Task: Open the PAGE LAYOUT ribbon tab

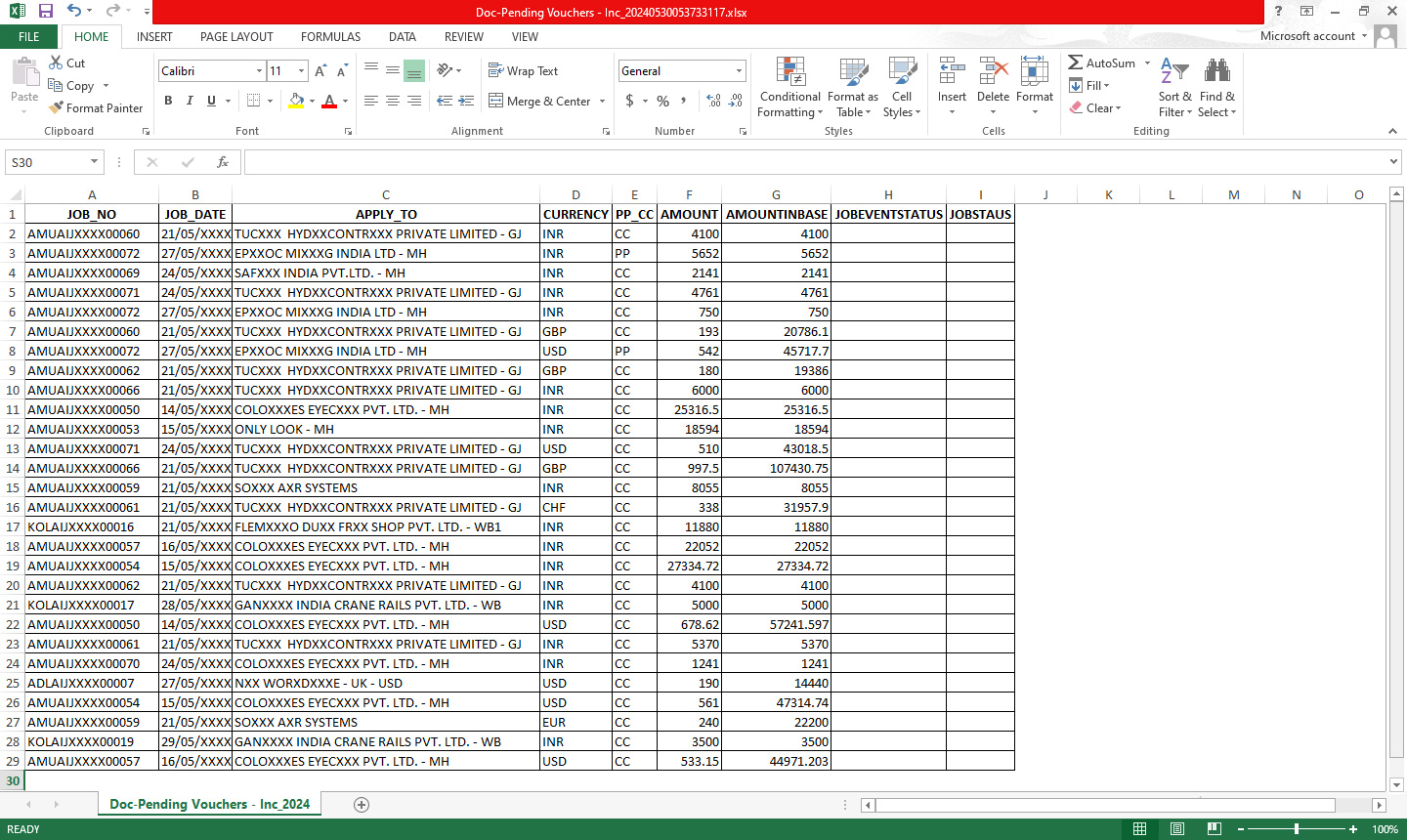Action: (x=236, y=37)
